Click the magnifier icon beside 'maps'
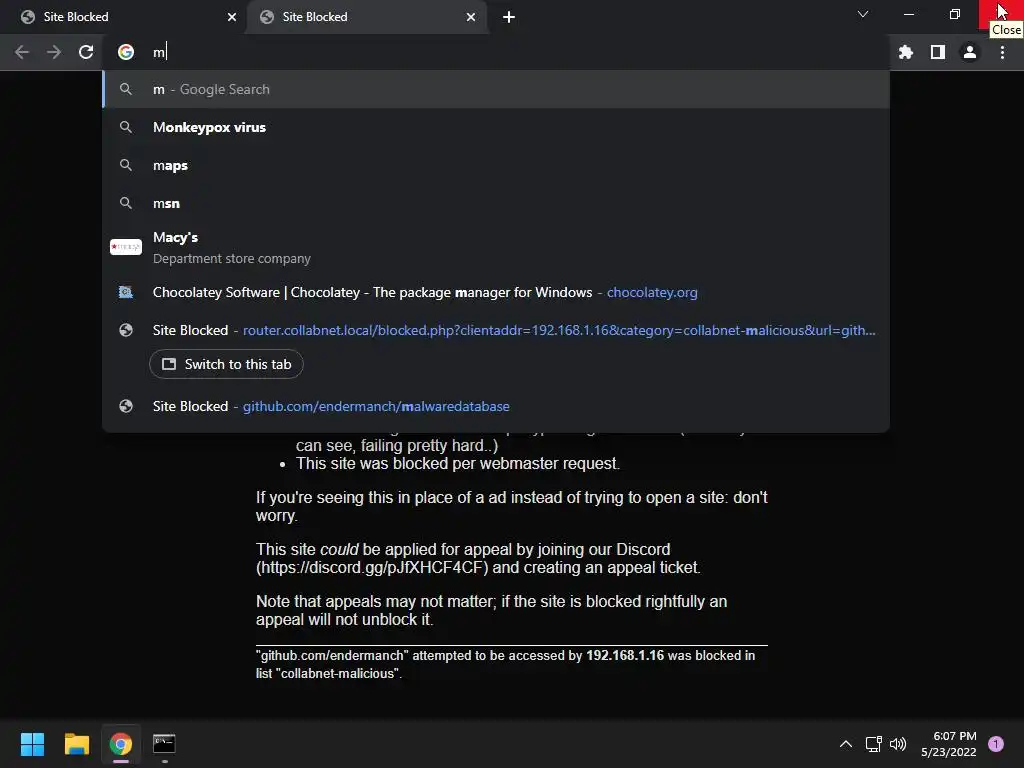Viewport: 1024px width, 768px height. click(126, 165)
